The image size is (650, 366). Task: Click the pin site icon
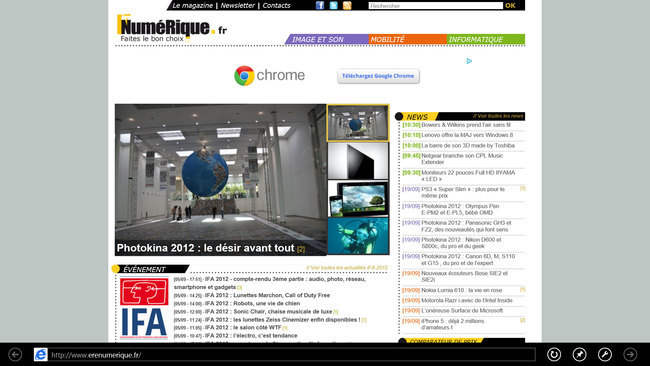579,354
